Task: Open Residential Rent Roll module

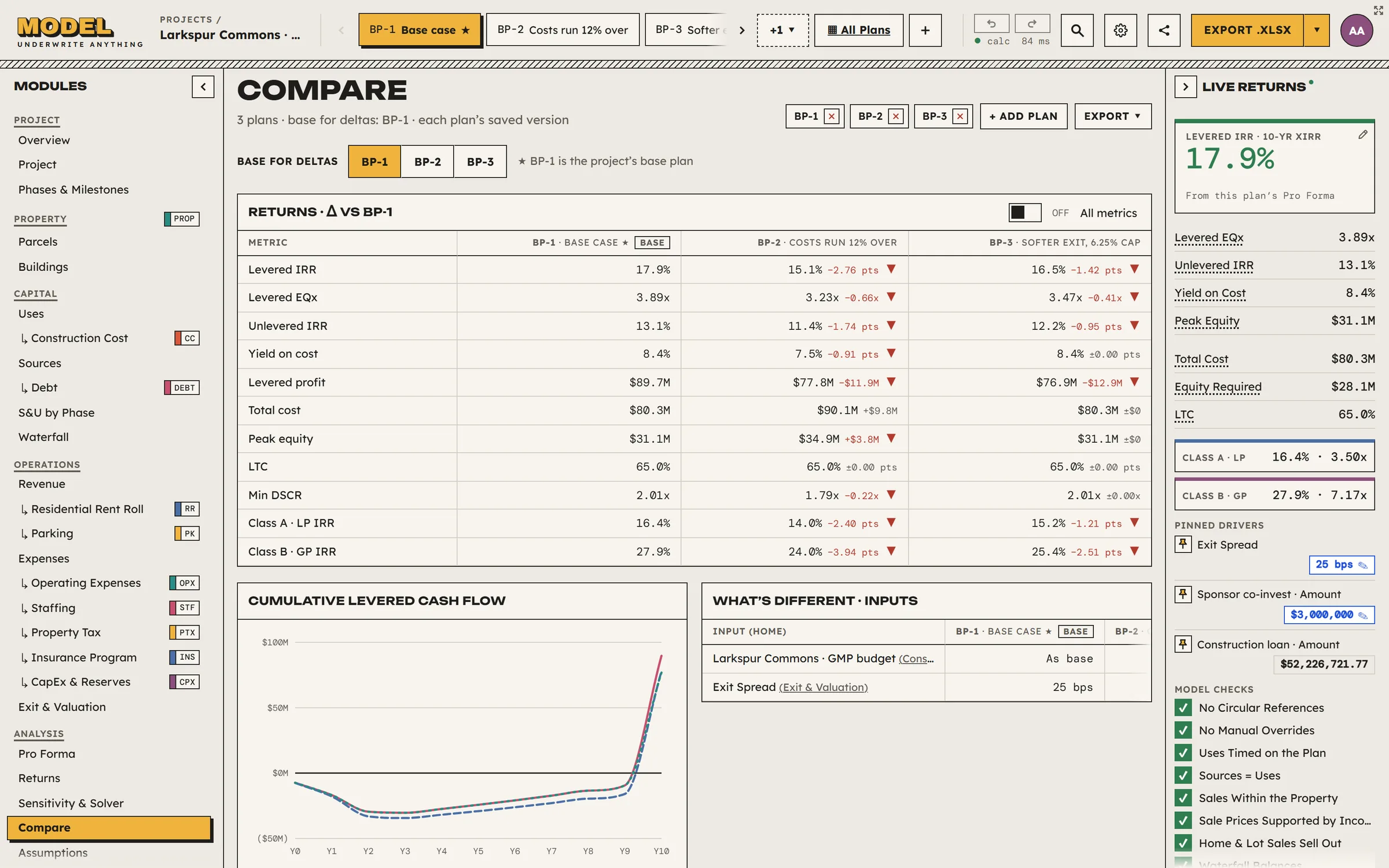Action: (x=87, y=509)
